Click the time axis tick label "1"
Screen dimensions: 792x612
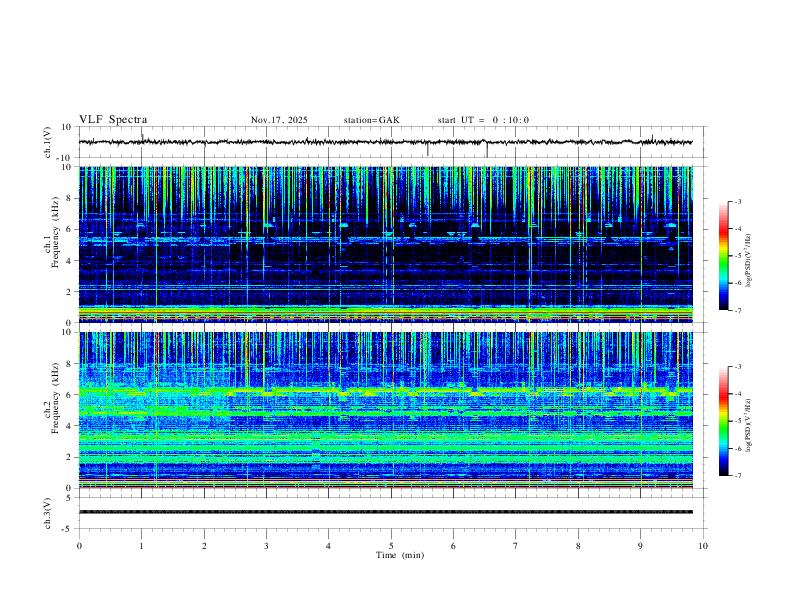[141, 546]
